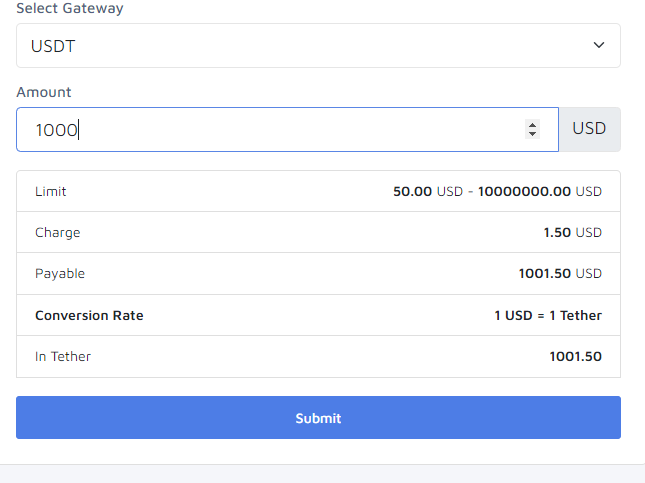The width and height of the screenshot is (645, 483).
Task: Click the 1 USD = 1 Tether rate
Action: pos(548,316)
